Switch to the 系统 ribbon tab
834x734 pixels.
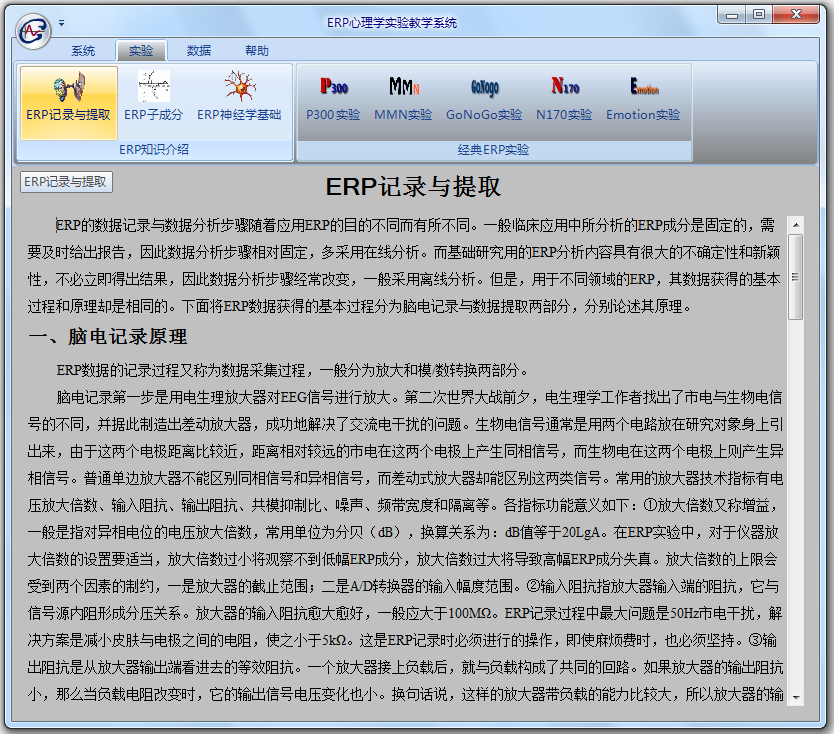point(83,51)
